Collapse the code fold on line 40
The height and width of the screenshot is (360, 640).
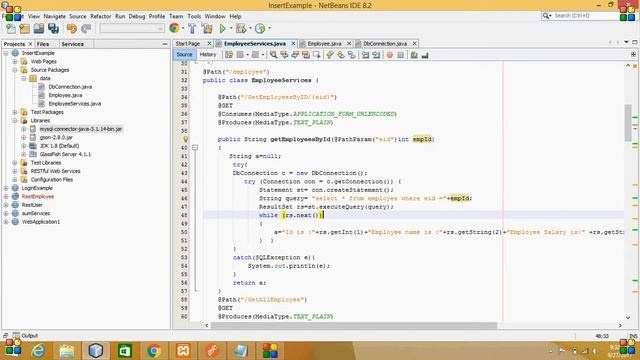tap(195, 147)
